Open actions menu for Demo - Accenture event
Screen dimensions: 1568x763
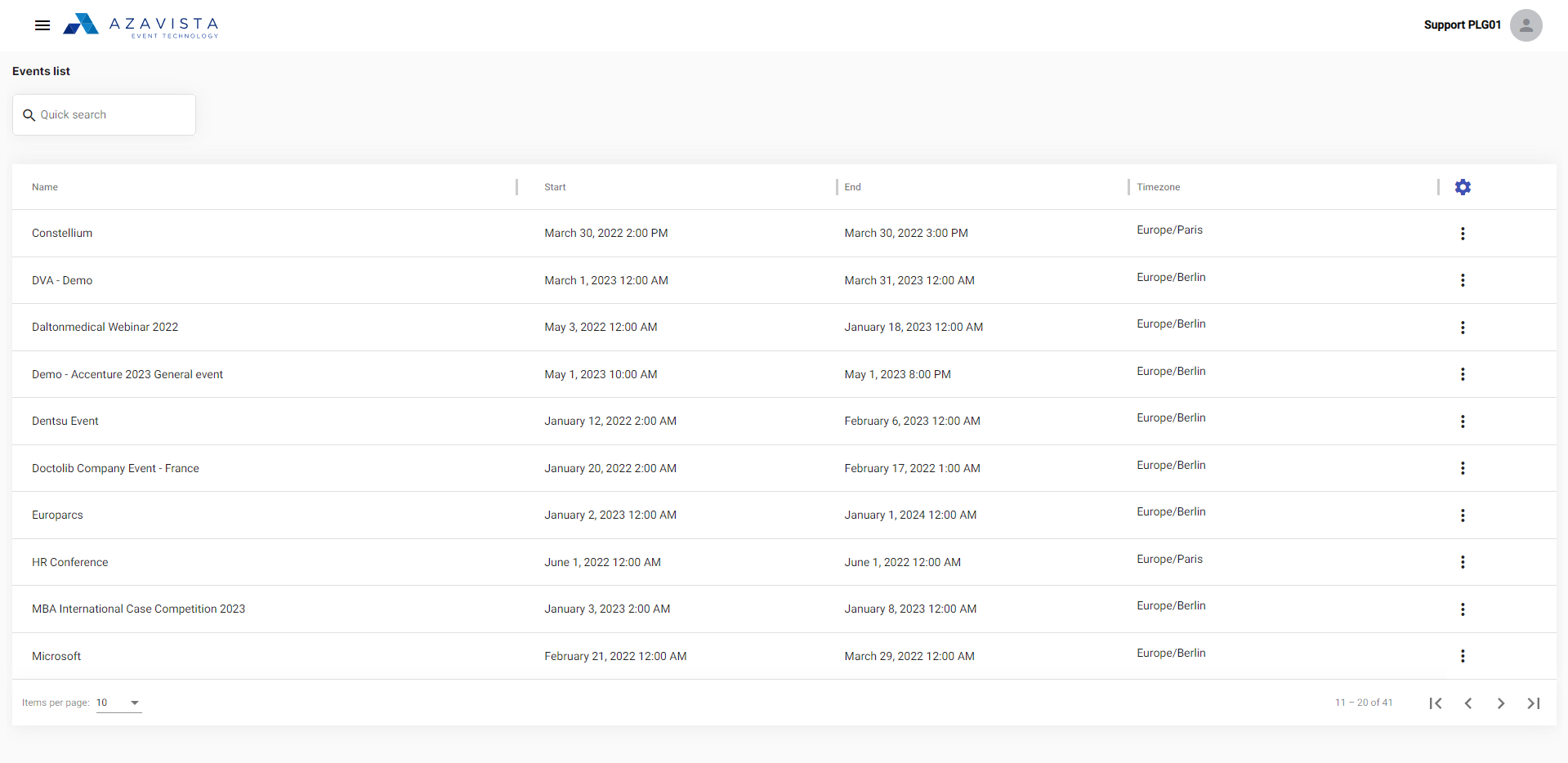click(1463, 374)
